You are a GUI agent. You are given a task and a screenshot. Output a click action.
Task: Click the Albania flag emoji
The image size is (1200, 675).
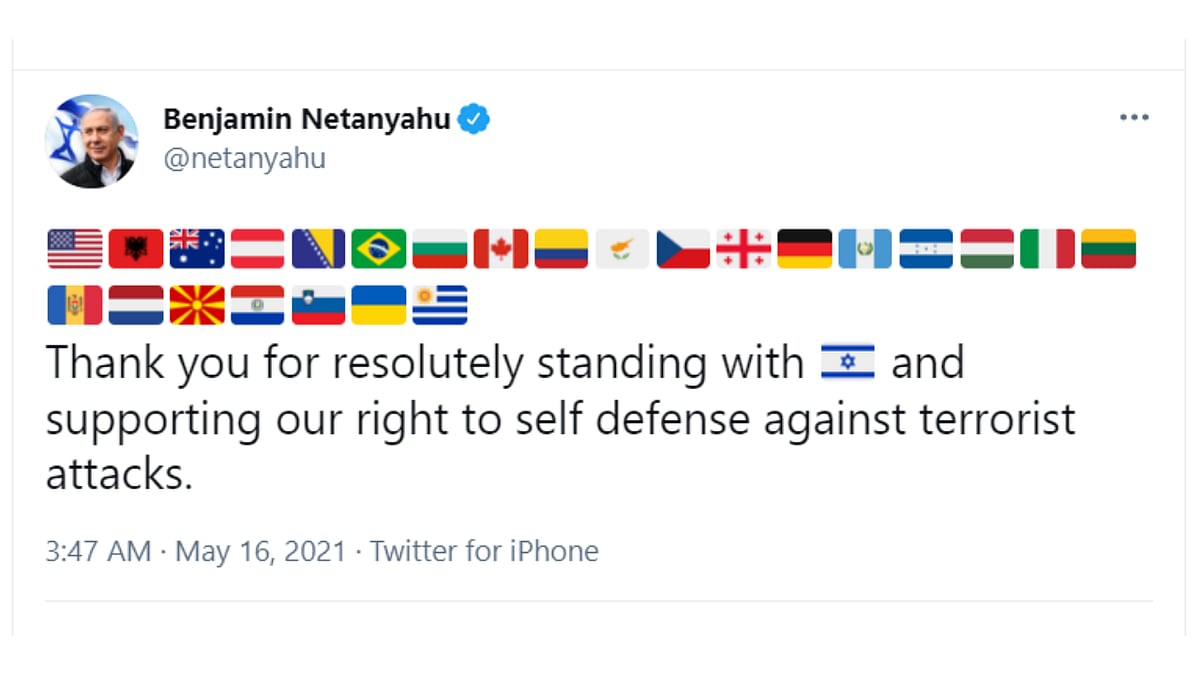pos(136,249)
